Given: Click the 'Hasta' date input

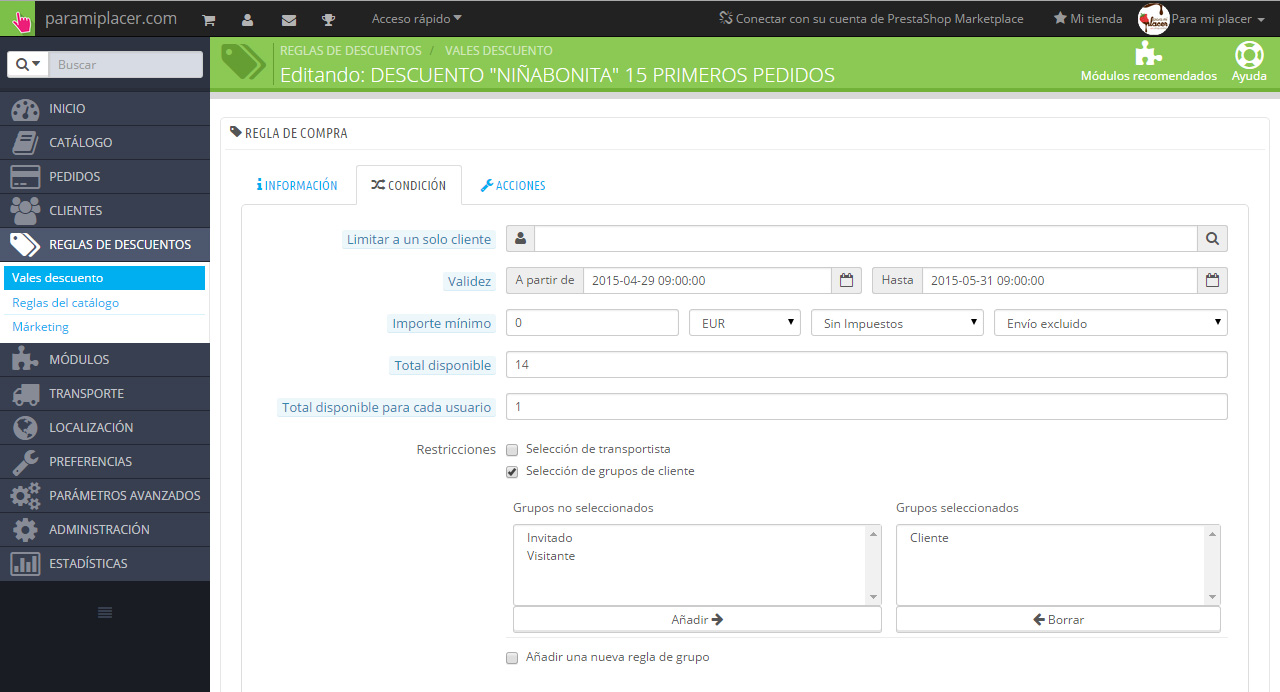Looking at the screenshot, I should tap(1060, 281).
